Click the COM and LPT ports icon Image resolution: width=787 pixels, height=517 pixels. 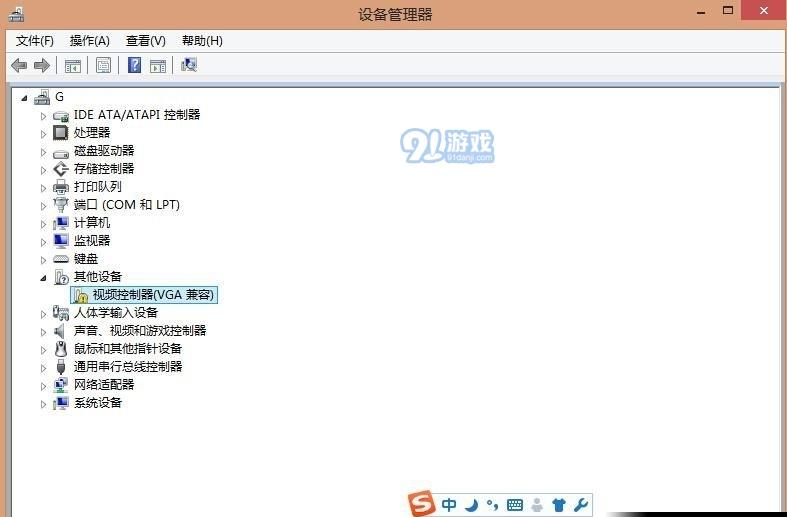61,205
